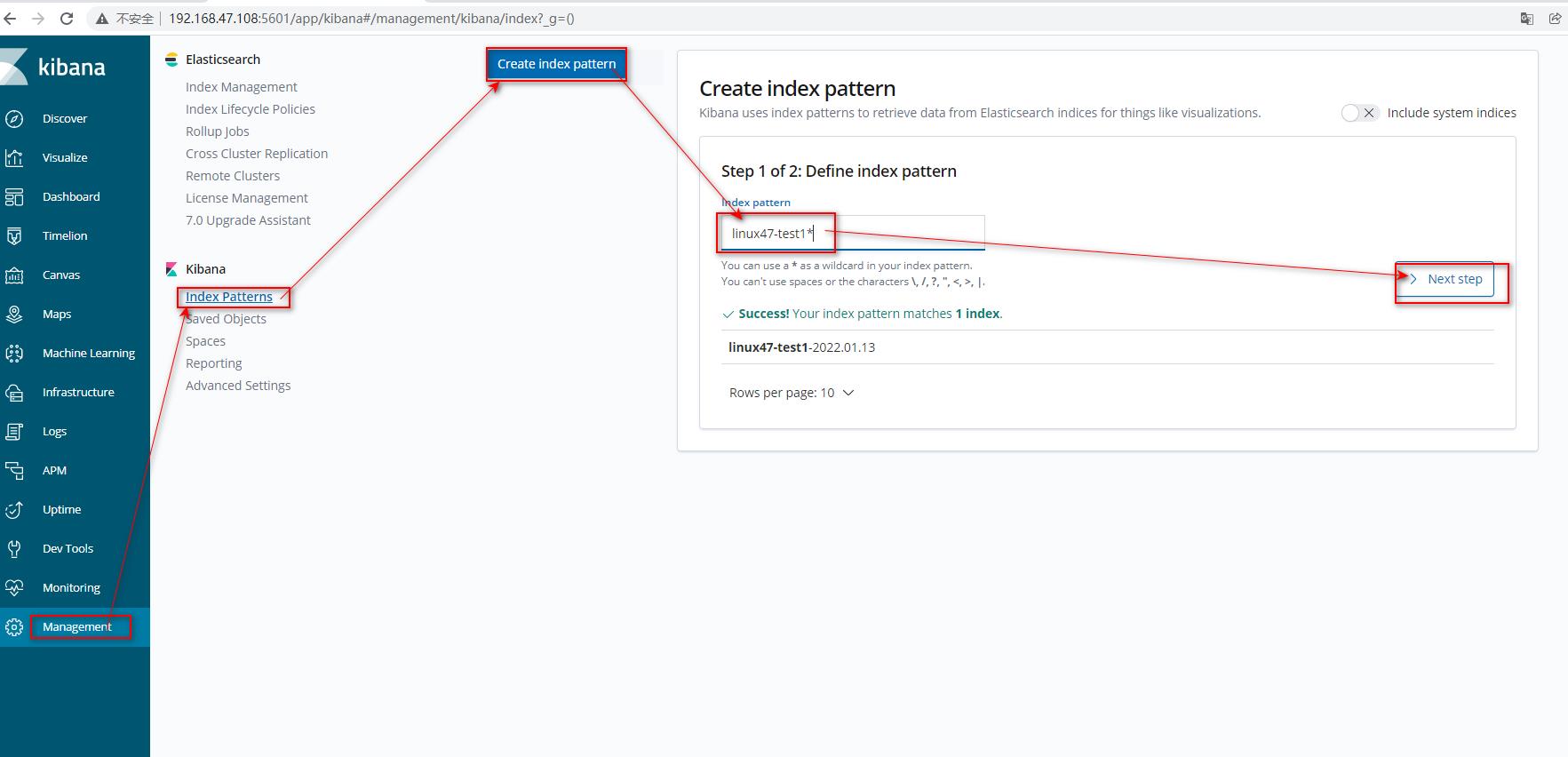Image resolution: width=1568 pixels, height=757 pixels.
Task: Click the Next step button
Action: click(1445, 279)
